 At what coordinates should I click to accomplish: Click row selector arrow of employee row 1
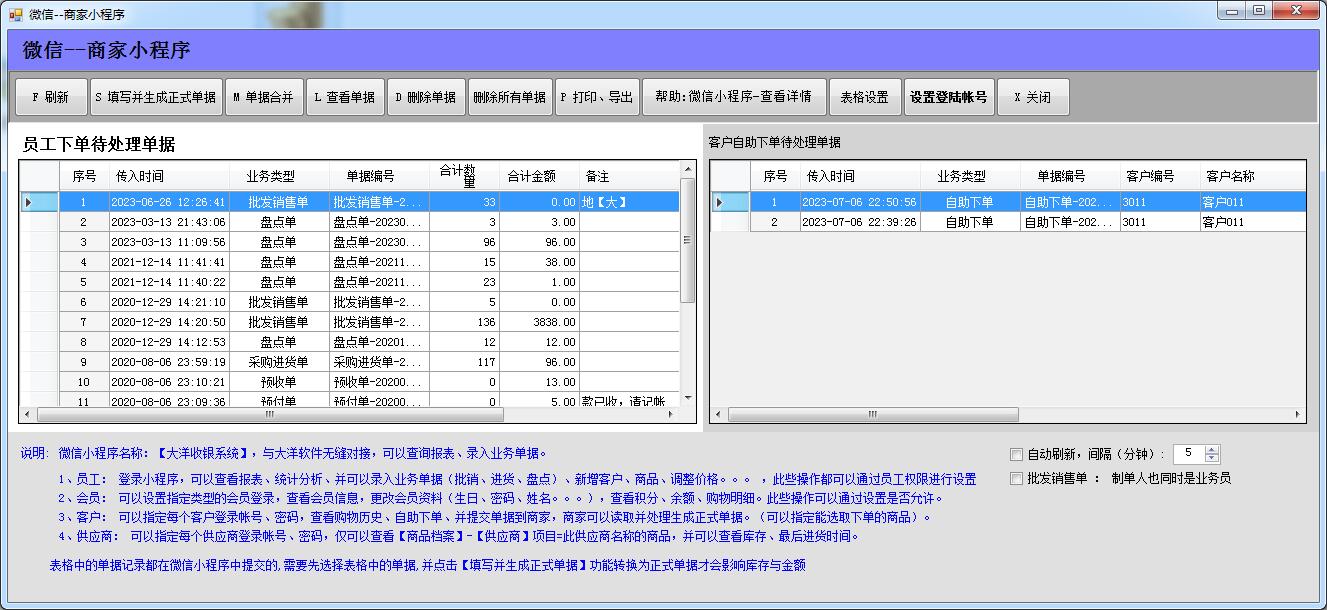coord(39,202)
